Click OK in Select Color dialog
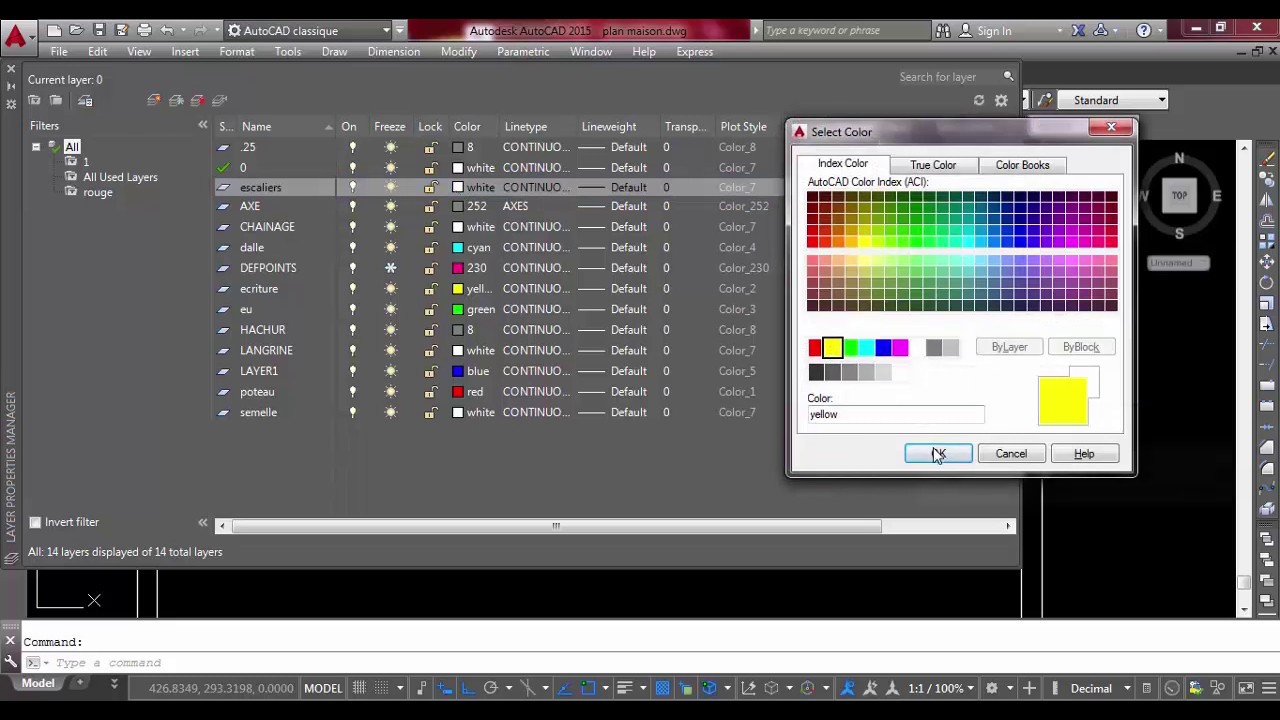This screenshot has width=1280, height=720. [x=938, y=454]
